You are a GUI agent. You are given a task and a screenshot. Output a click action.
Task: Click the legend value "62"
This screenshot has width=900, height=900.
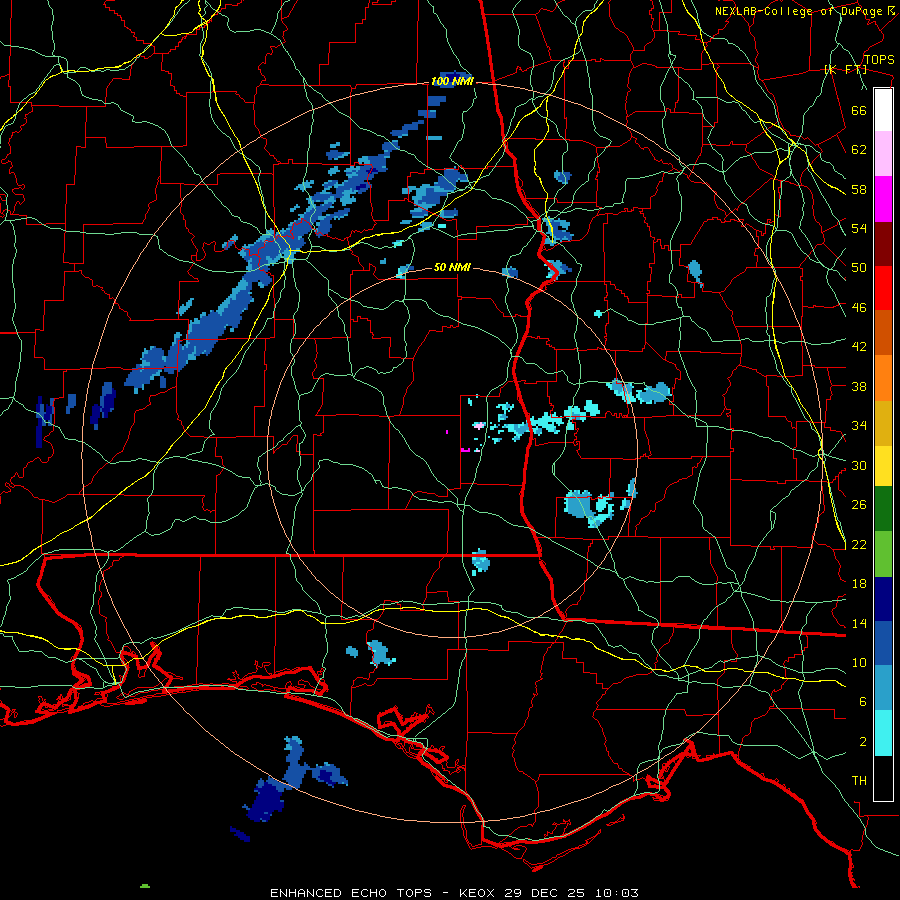(x=859, y=150)
